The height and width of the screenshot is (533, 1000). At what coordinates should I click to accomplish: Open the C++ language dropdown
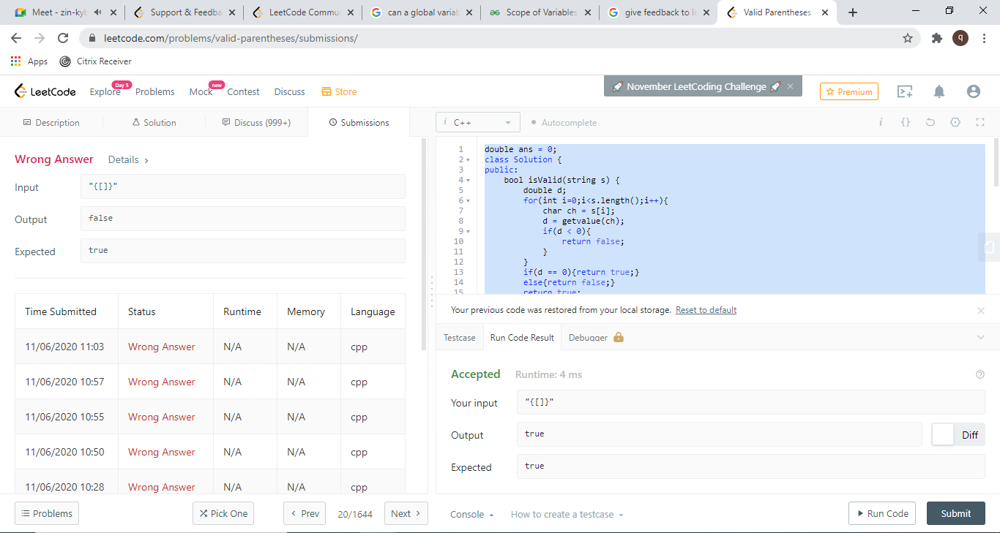coord(478,123)
